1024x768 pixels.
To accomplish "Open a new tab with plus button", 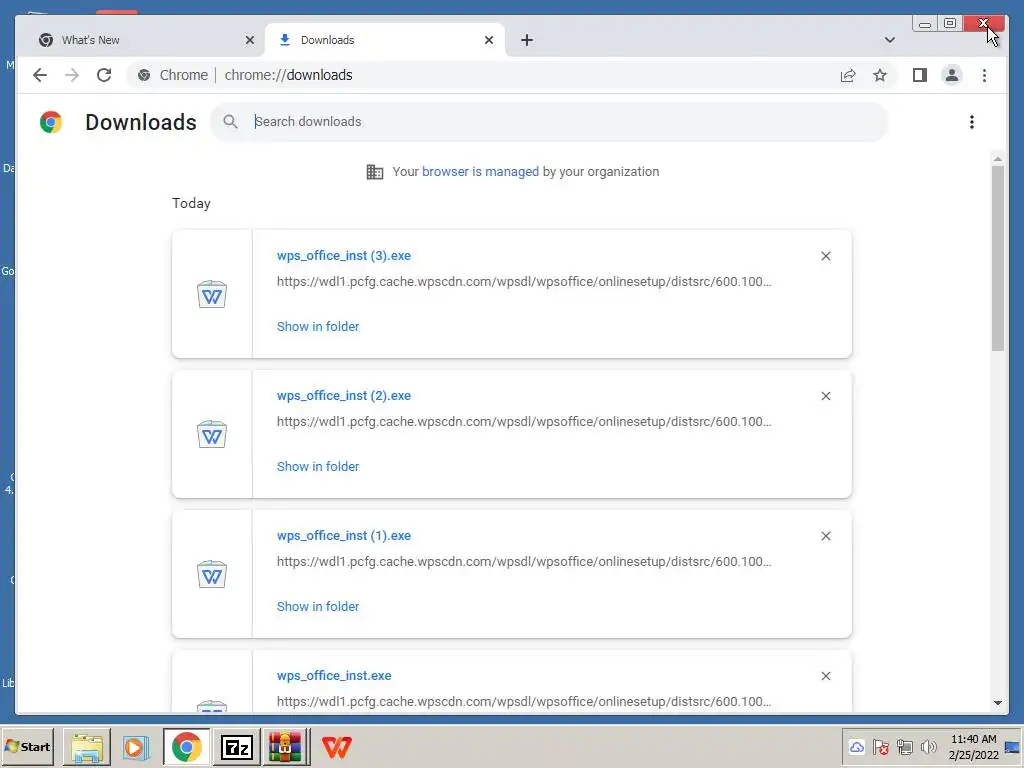I will coord(527,40).
